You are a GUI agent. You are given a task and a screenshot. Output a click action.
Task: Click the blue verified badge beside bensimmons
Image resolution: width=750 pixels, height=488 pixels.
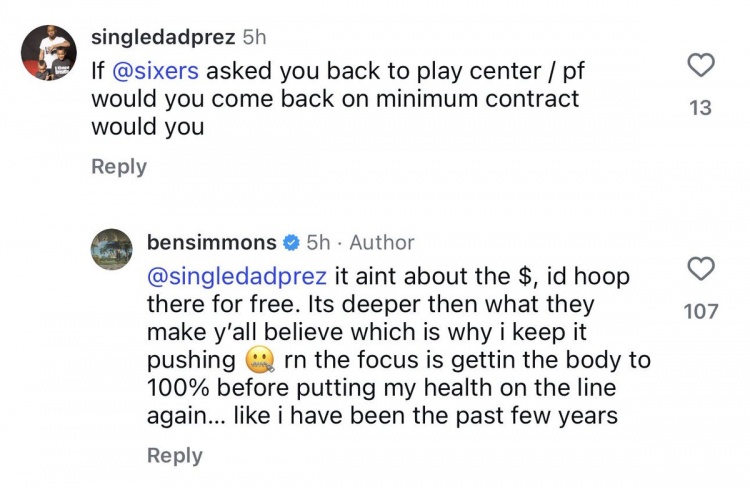click(x=289, y=242)
